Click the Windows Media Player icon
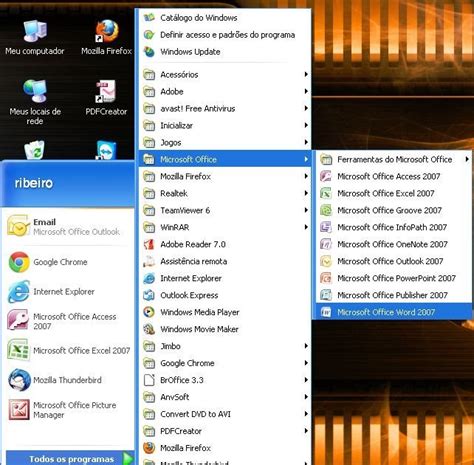The width and height of the screenshot is (474, 465). pos(149,312)
